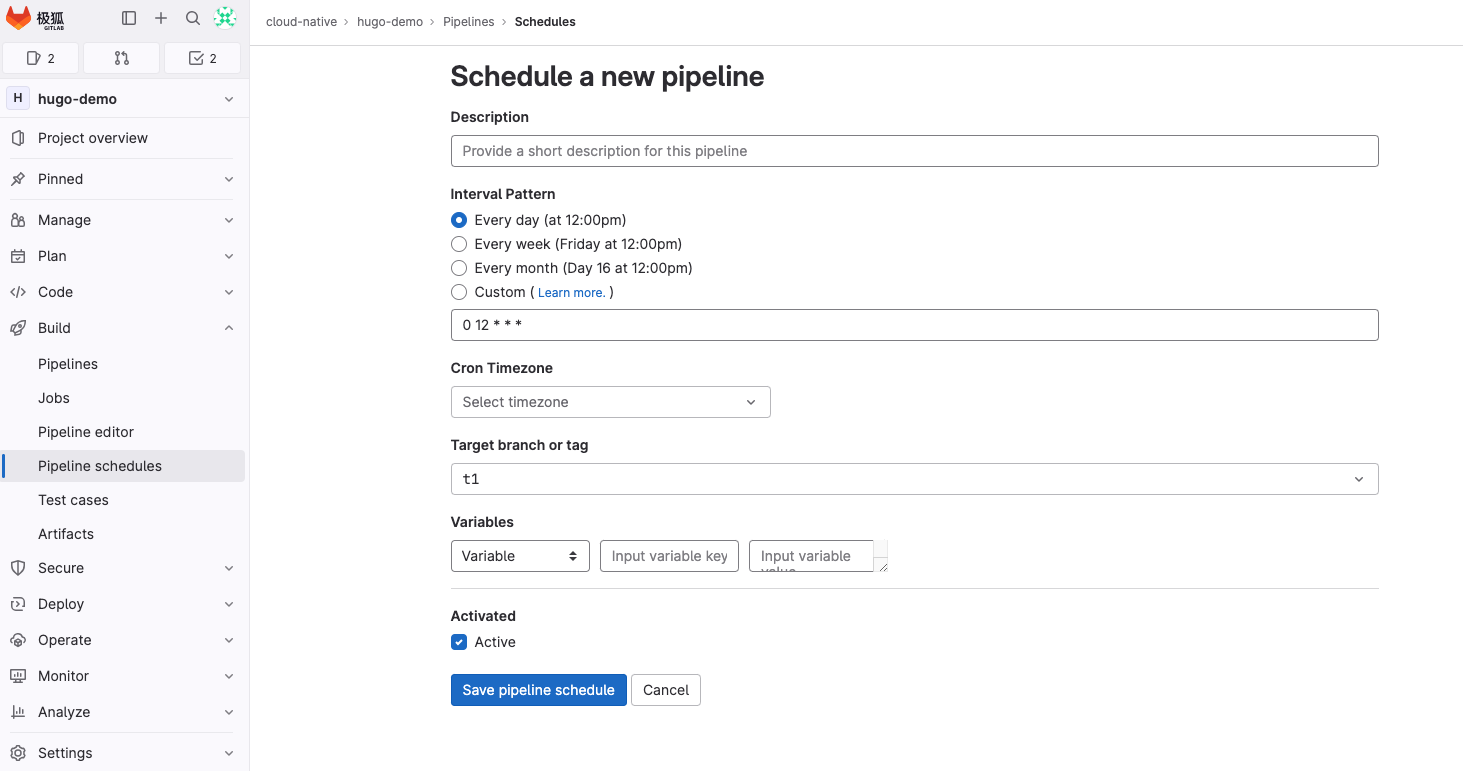Open the Variable type selector
This screenshot has height=771, width=1463.
pos(520,556)
